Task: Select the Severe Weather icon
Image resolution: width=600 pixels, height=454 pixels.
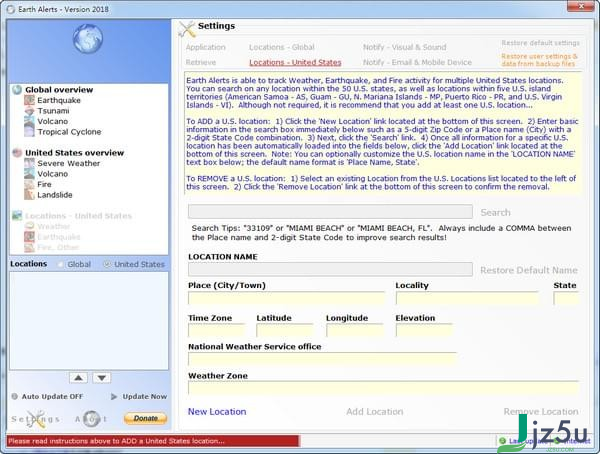Action: [29, 163]
